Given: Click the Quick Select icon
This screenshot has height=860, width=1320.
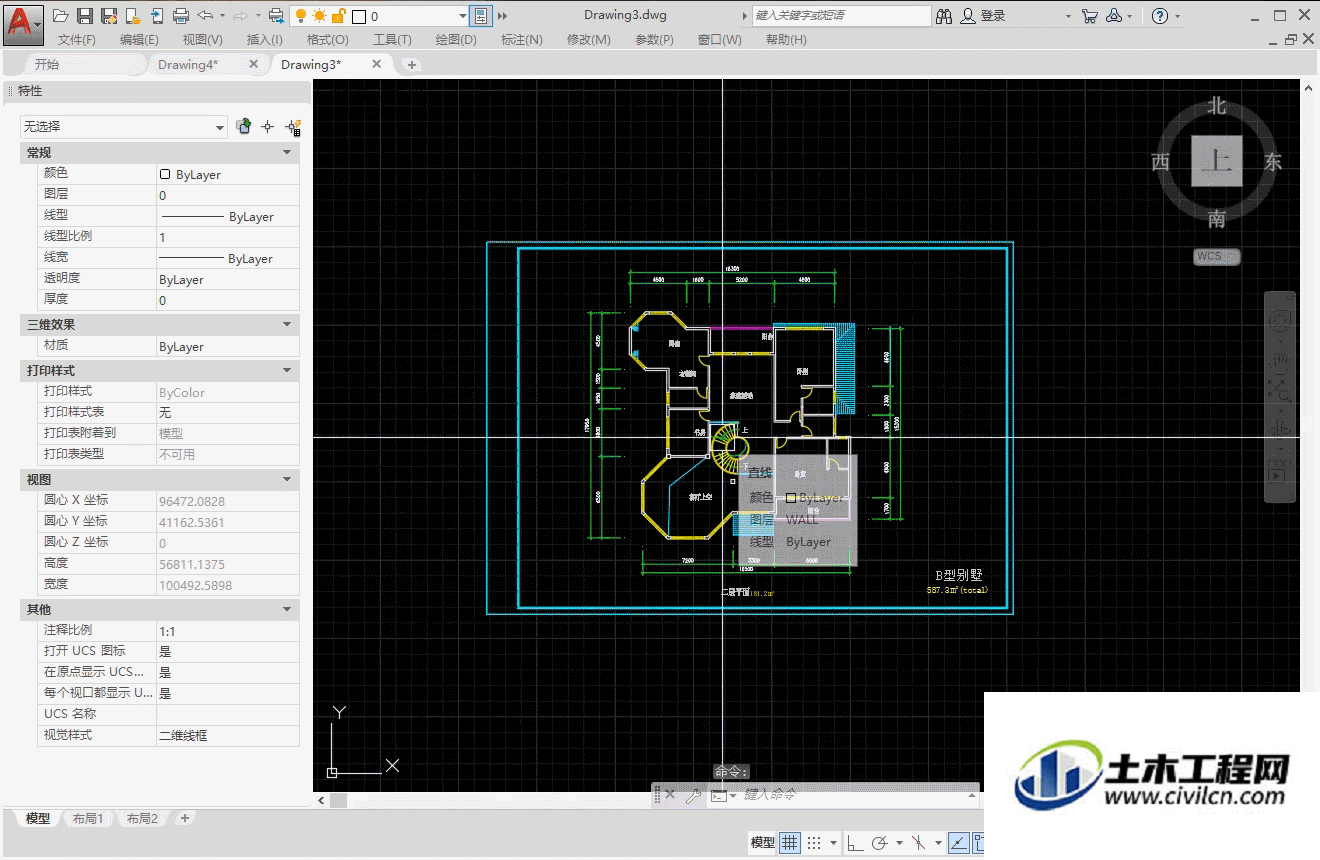Looking at the screenshot, I should [x=293, y=127].
